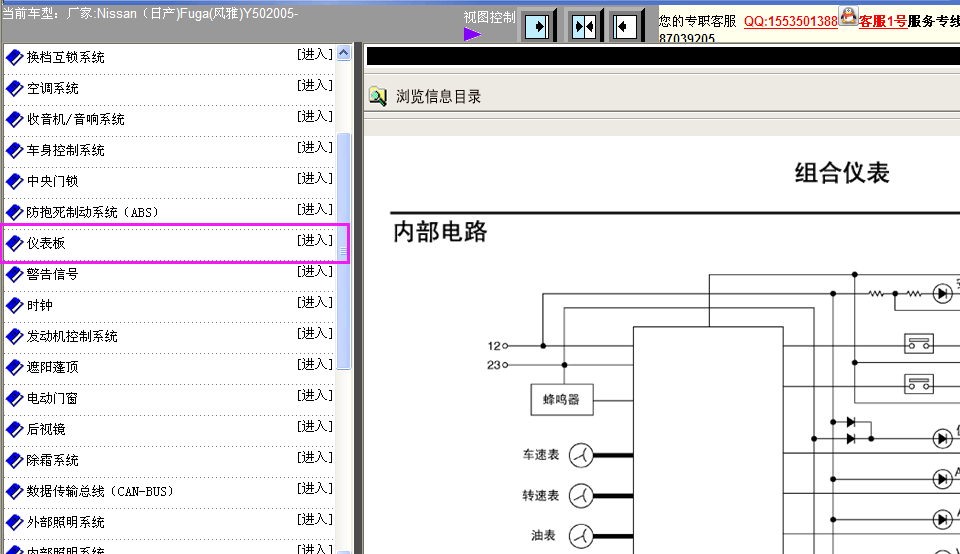This screenshot has height=554, width=960.
Task: Click [进入] on the 中央门锁 row
Action: point(315,178)
